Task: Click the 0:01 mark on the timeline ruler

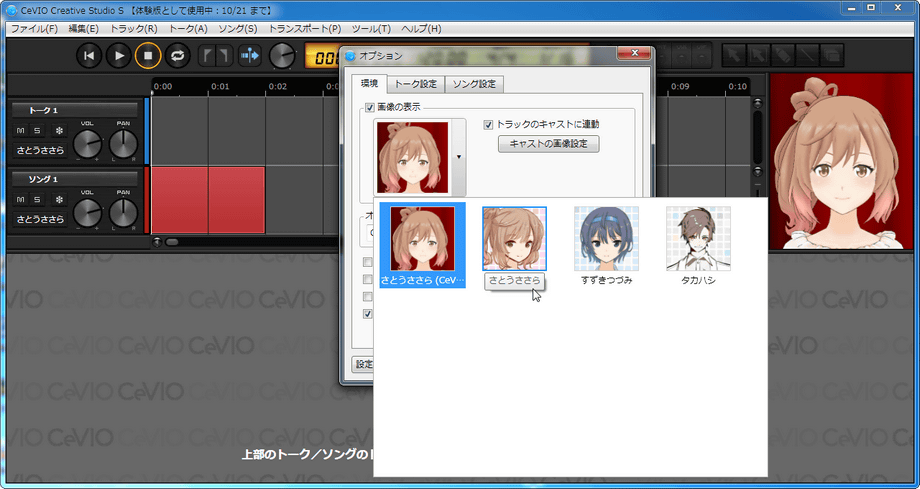Action: point(220,86)
